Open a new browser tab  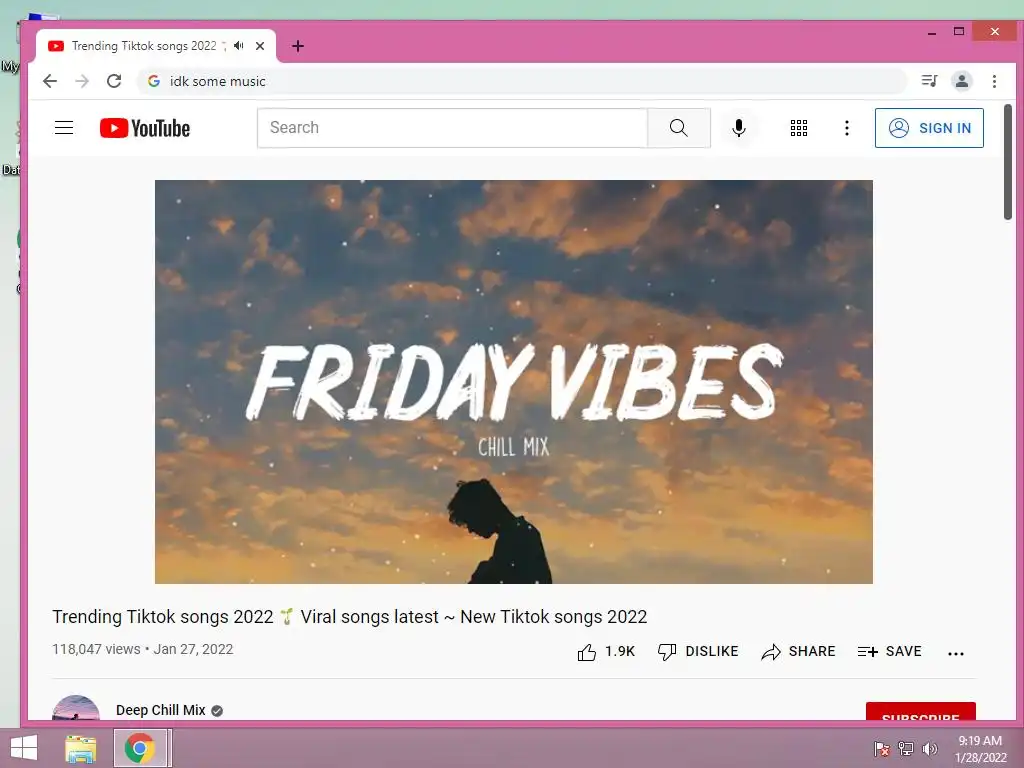coord(298,46)
